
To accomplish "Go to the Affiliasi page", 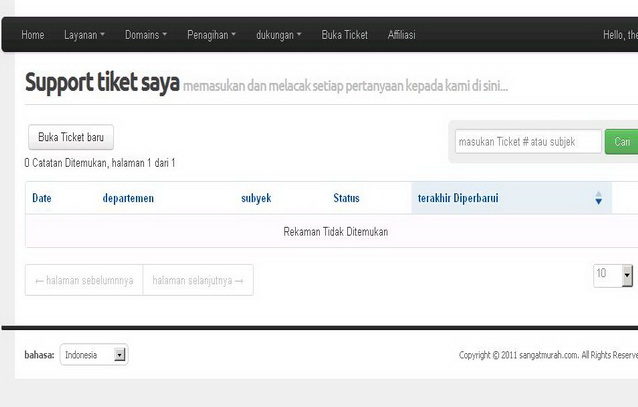I will click(x=401, y=35).
